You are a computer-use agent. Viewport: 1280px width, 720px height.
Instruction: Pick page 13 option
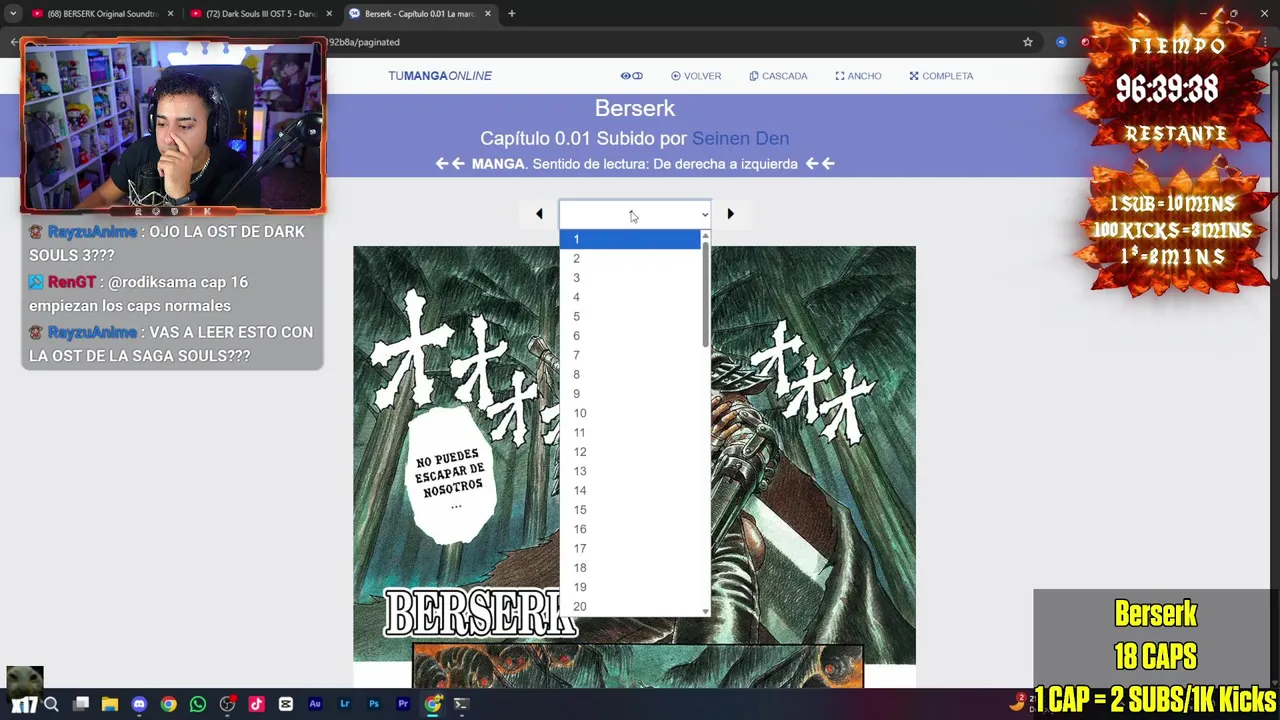pos(630,471)
